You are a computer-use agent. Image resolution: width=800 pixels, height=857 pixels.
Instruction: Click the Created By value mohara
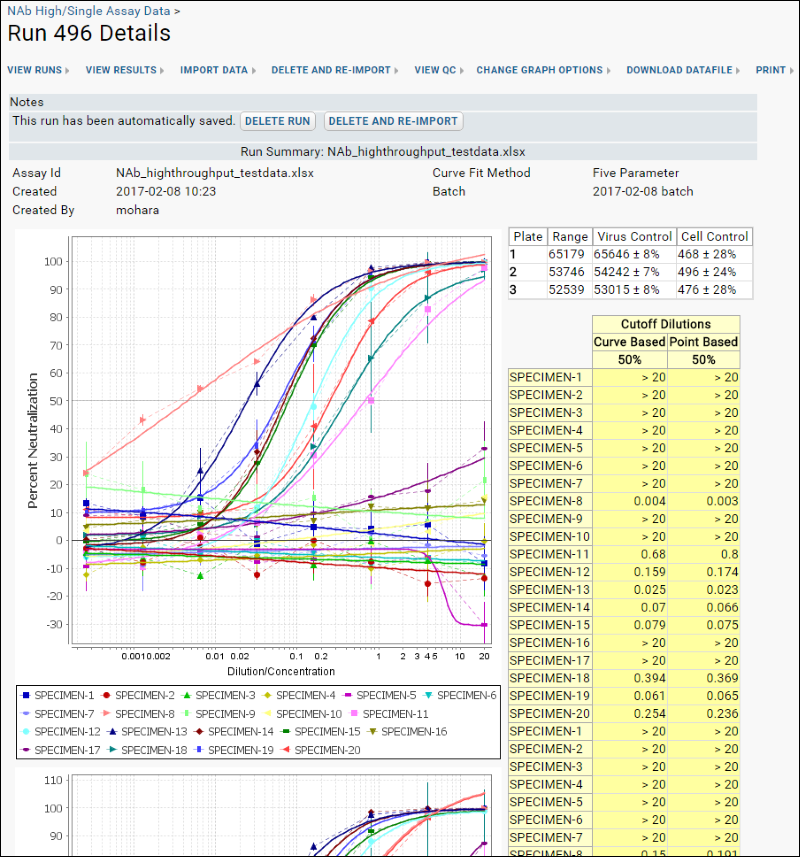[x=138, y=210]
